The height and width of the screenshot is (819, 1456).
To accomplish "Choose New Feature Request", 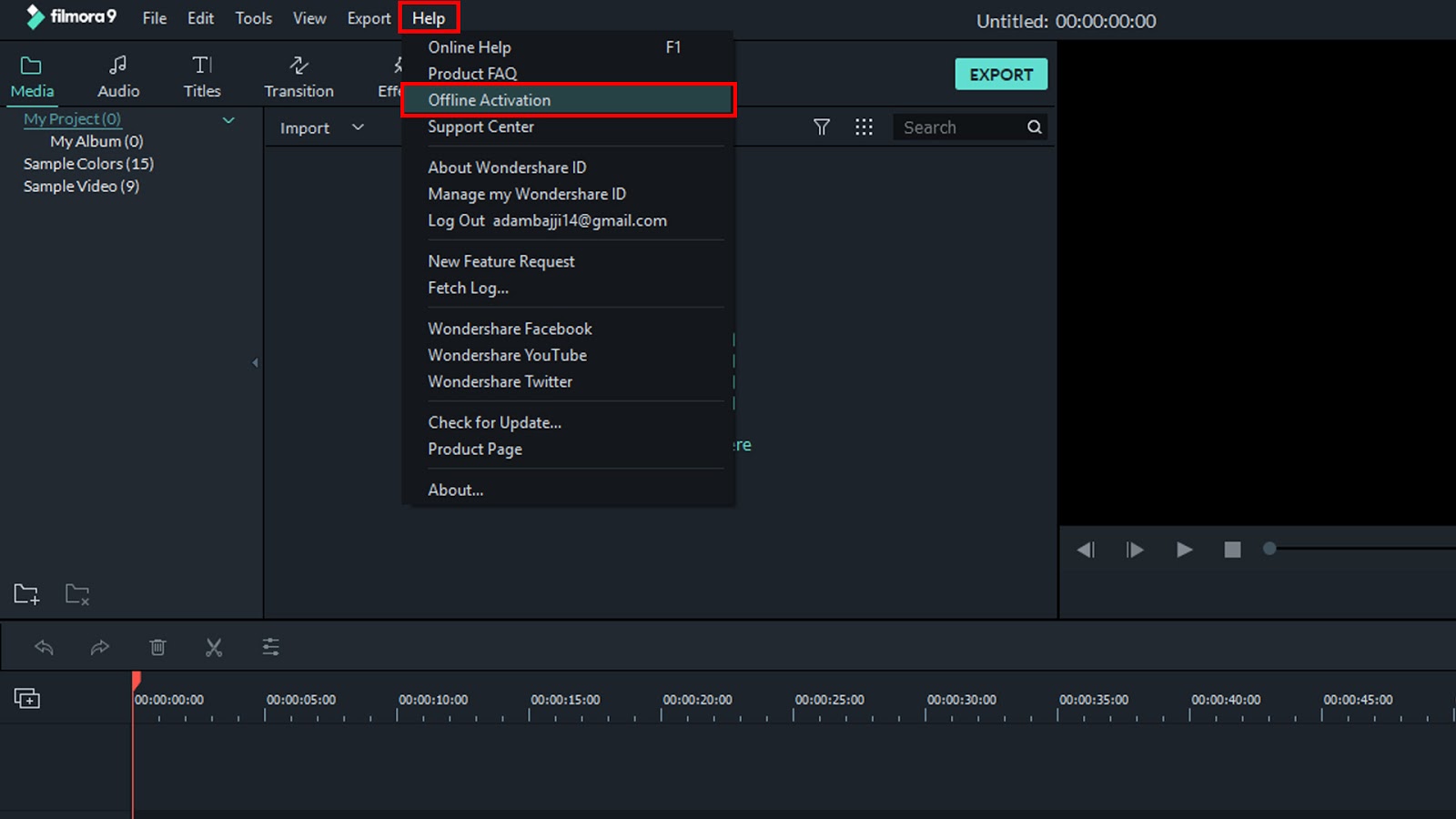I will pos(568,261).
